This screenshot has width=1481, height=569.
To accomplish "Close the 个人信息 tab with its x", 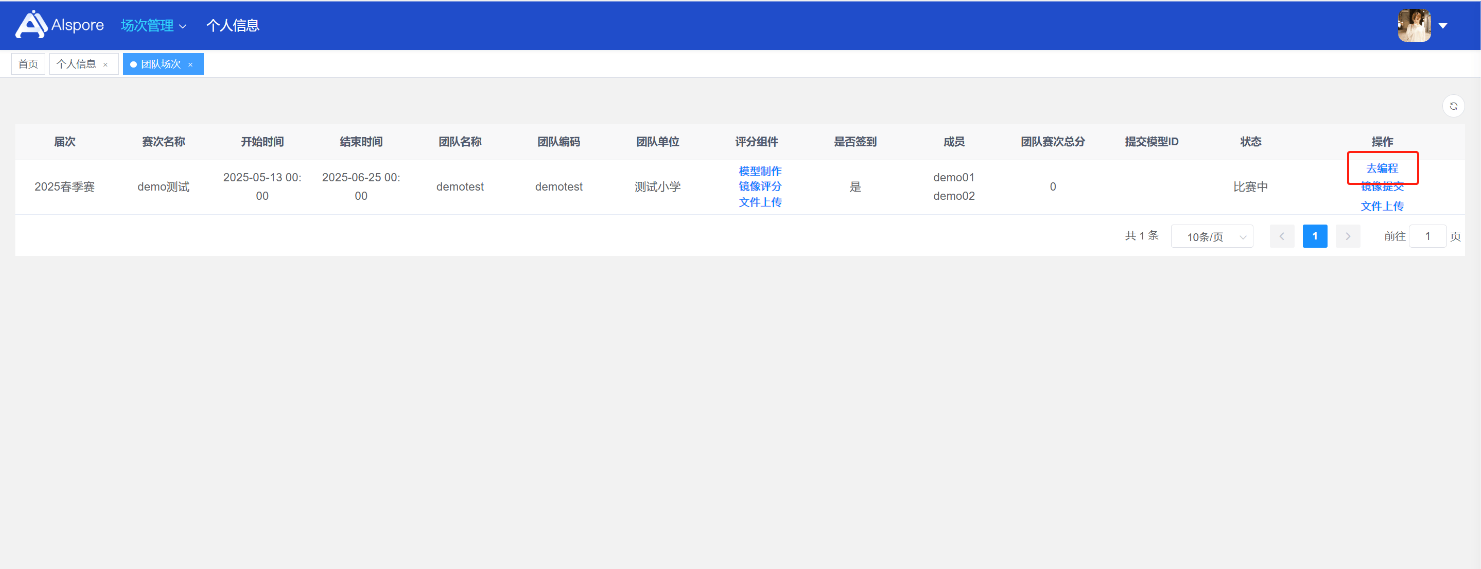I will point(106,65).
